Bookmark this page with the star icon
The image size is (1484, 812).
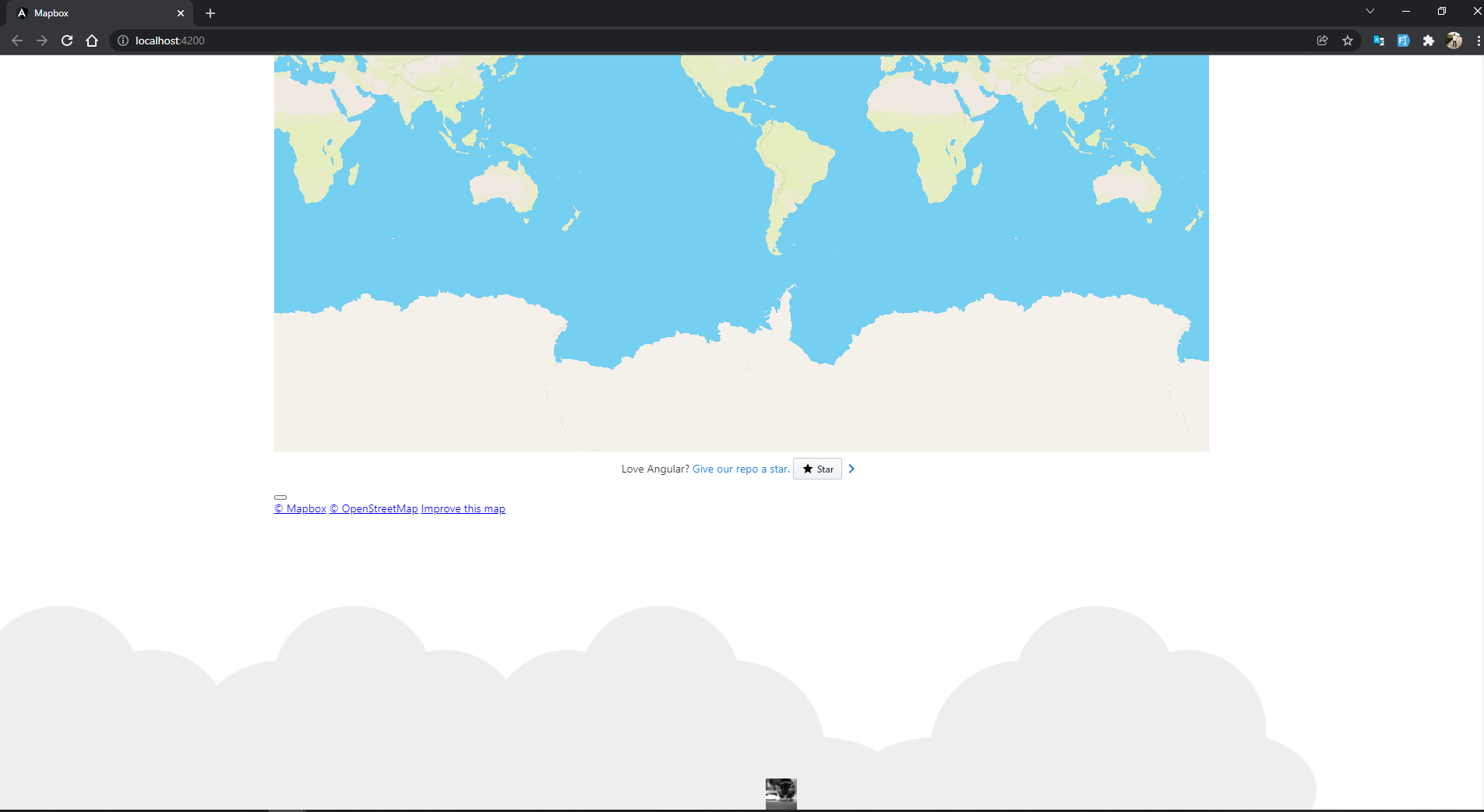pyautogui.click(x=1348, y=40)
